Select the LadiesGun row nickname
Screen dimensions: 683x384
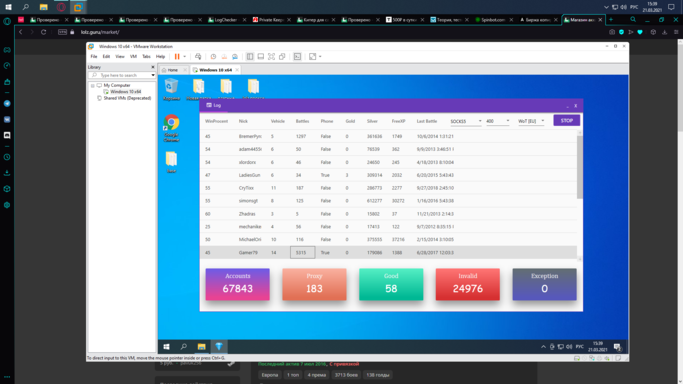point(249,175)
